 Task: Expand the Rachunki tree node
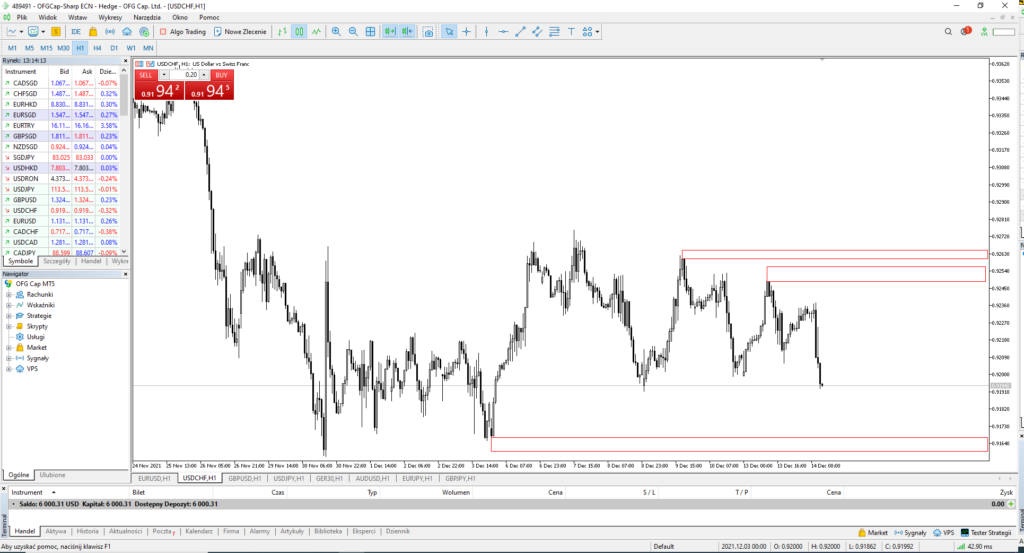click(x=9, y=295)
